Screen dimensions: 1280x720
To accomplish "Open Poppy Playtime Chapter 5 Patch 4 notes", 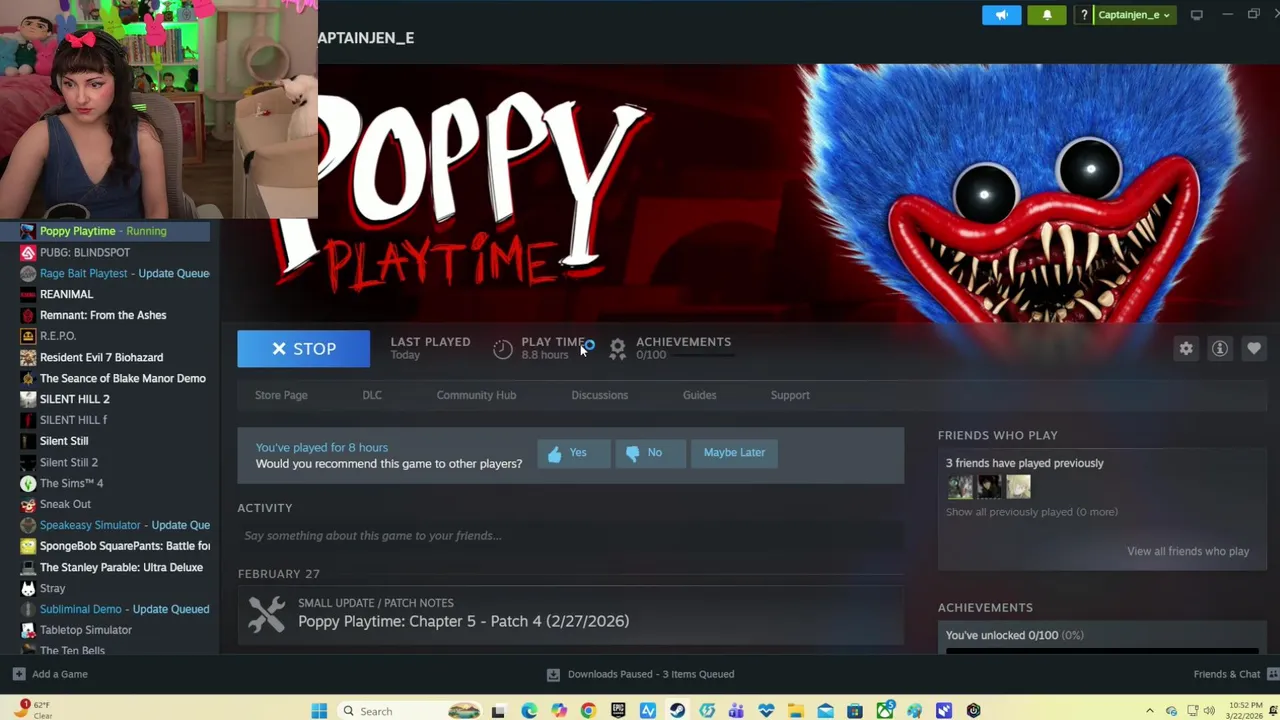I will (x=463, y=621).
